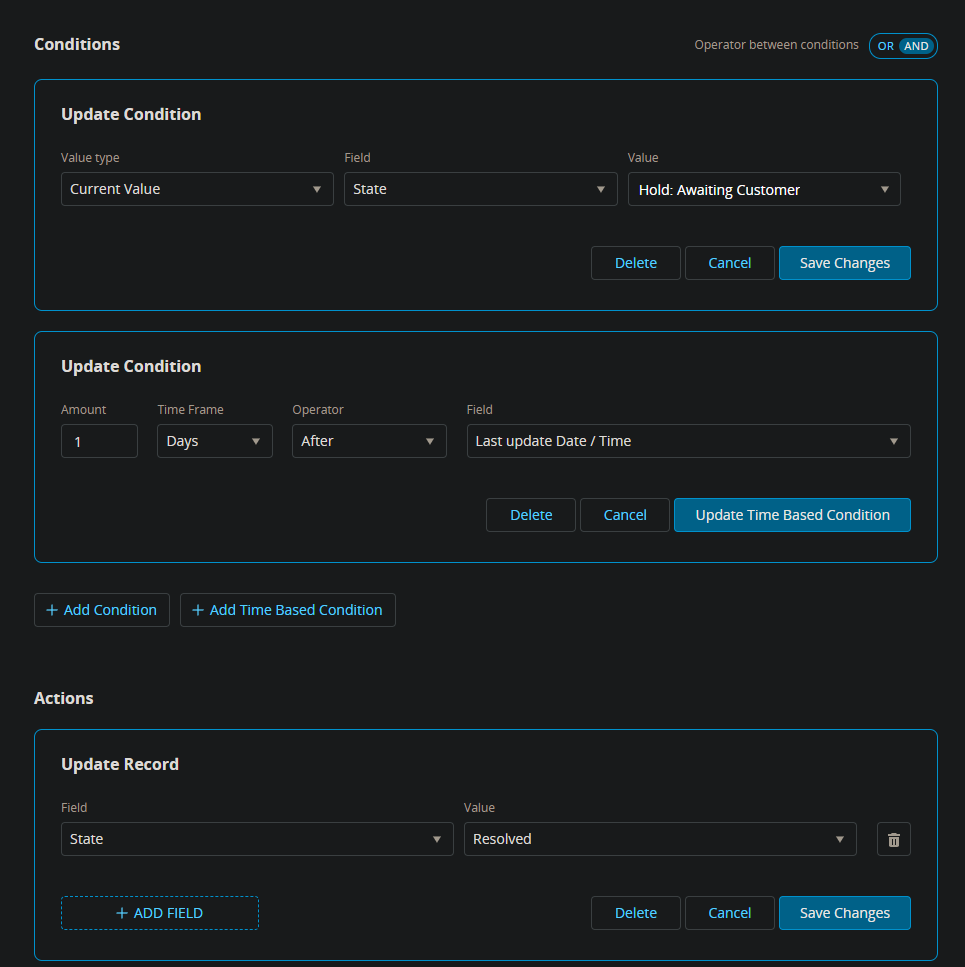Image resolution: width=965 pixels, height=967 pixels.
Task: Switch condition operator to OR
Action: [x=885, y=46]
